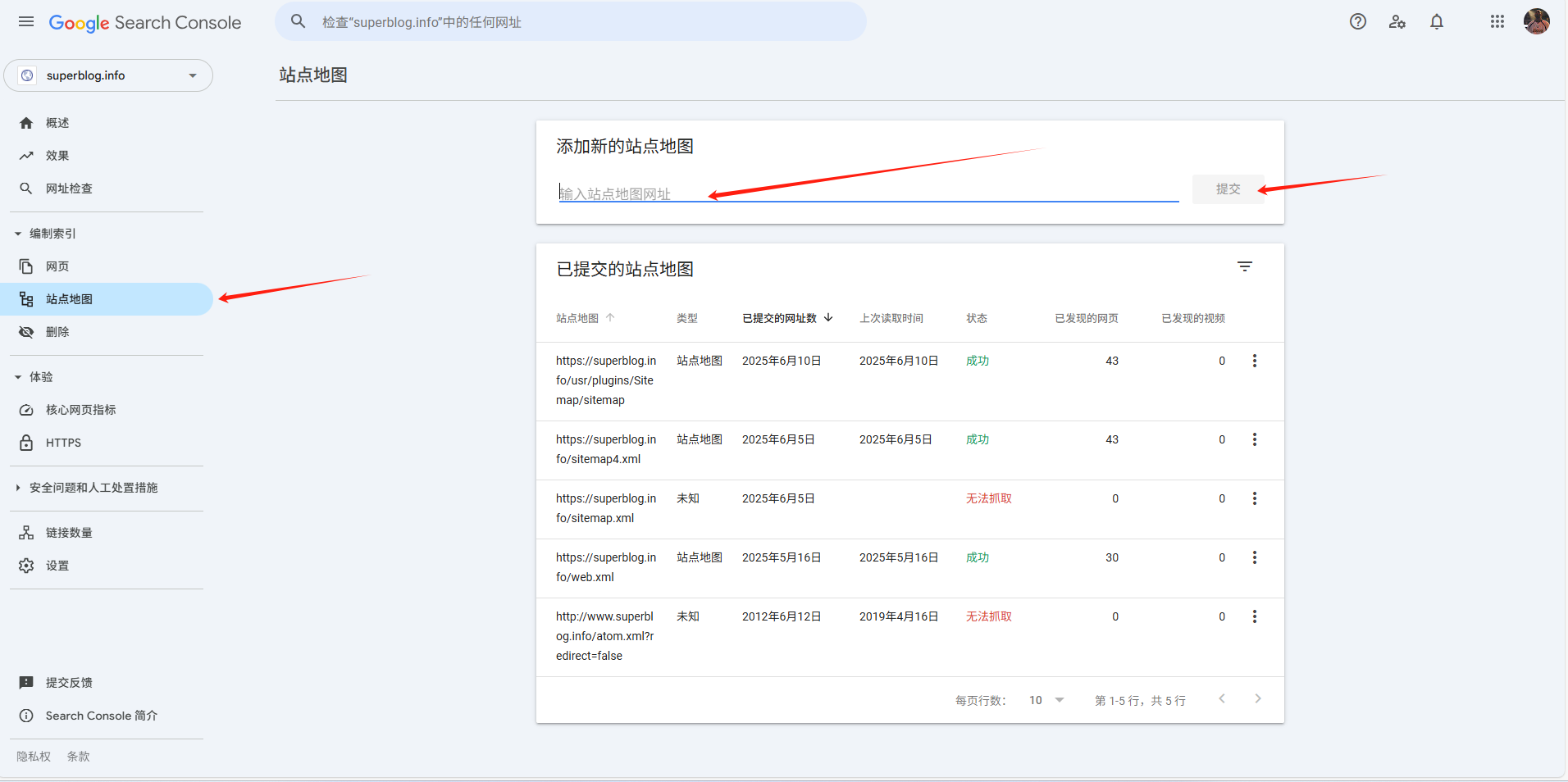Click the network icon beside 链接数量
The image size is (1568, 782).
click(x=26, y=533)
